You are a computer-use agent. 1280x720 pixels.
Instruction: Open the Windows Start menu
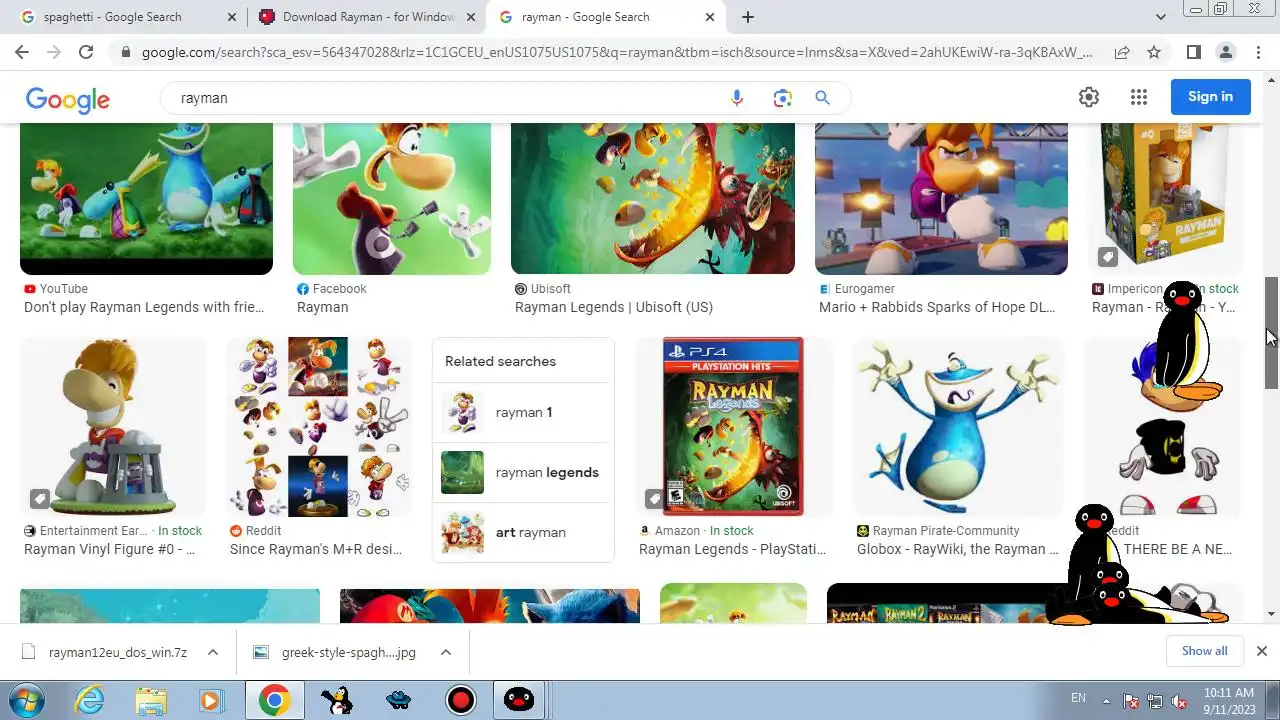(x=27, y=700)
